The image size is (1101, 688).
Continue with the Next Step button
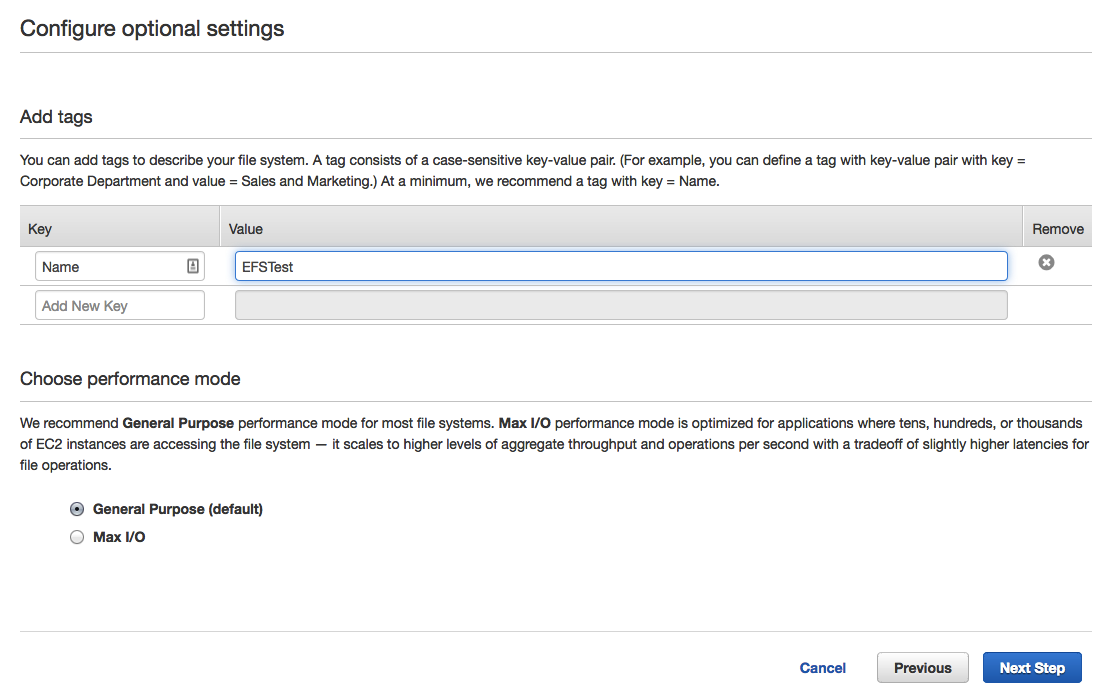click(1032, 668)
